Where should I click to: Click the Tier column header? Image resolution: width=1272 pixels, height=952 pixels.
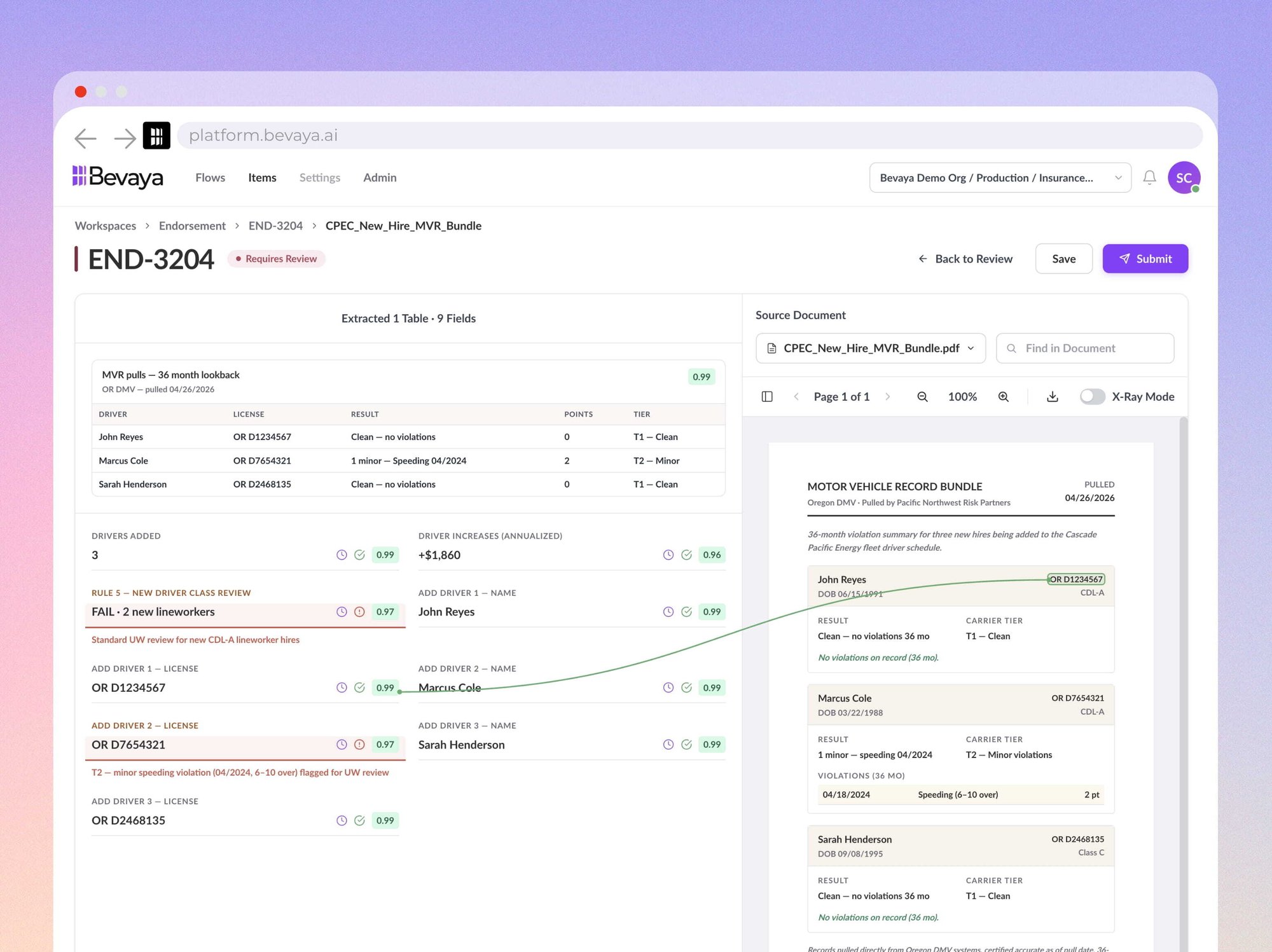[x=642, y=414]
